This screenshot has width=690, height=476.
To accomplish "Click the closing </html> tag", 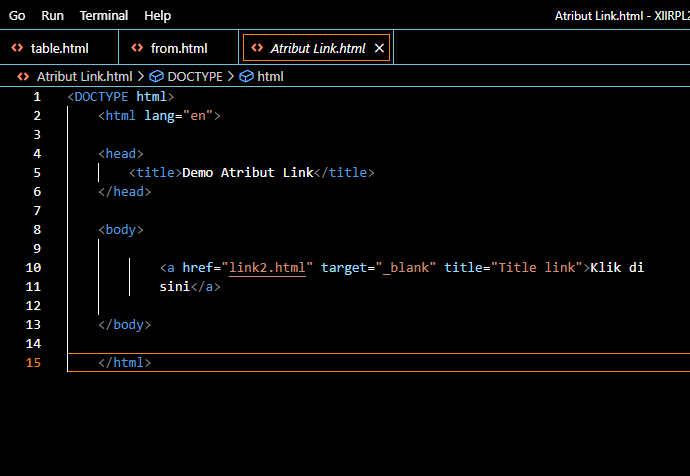I will pos(125,362).
